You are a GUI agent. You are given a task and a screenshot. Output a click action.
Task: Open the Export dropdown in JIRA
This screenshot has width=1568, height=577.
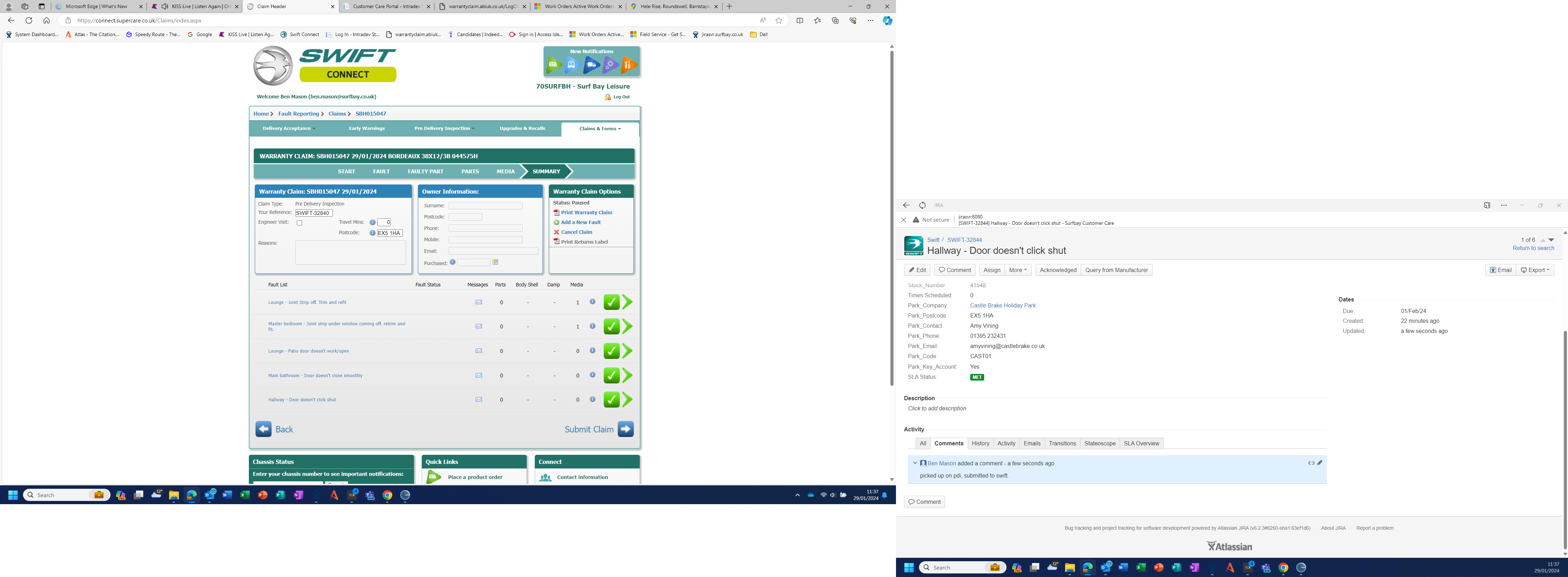click(1534, 270)
